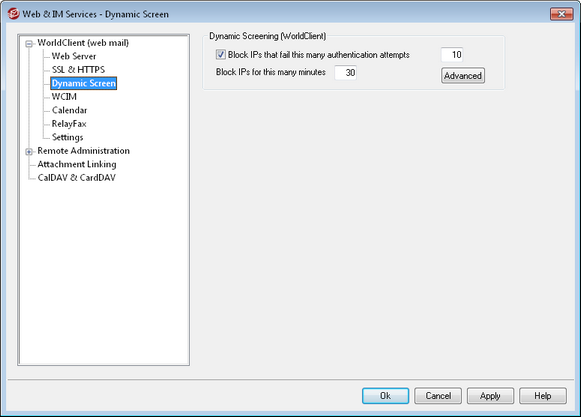Open SSL & HTTPS settings page
The height and width of the screenshot is (417, 581).
click(x=78, y=70)
